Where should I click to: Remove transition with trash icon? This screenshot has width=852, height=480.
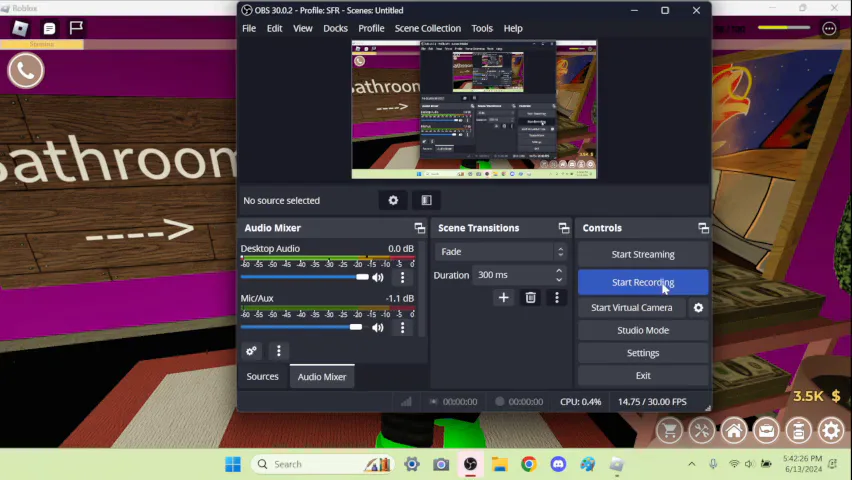[x=530, y=297]
